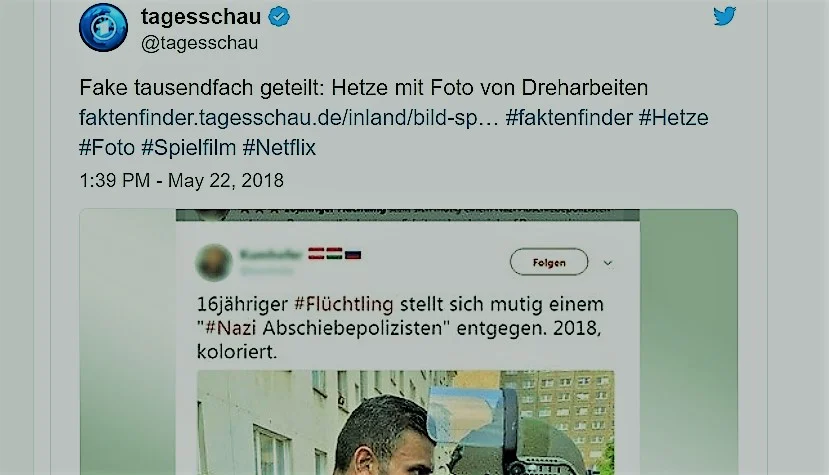
Task: Open the faktenfinder.tagesschau.de article link
Action: 289,117
